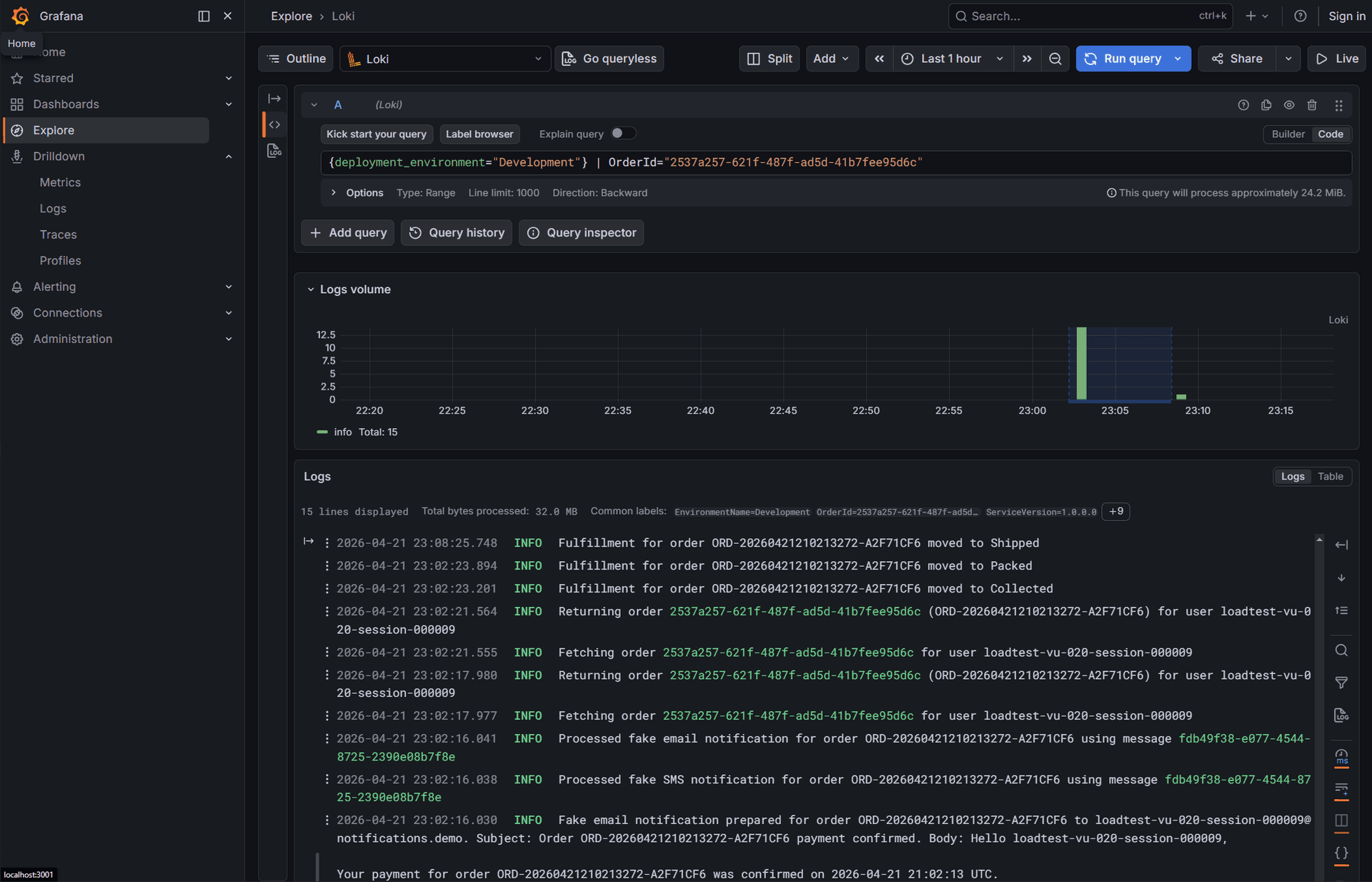Toggle Explain query switch
Screen dimensions: 1372x882
[x=622, y=133]
